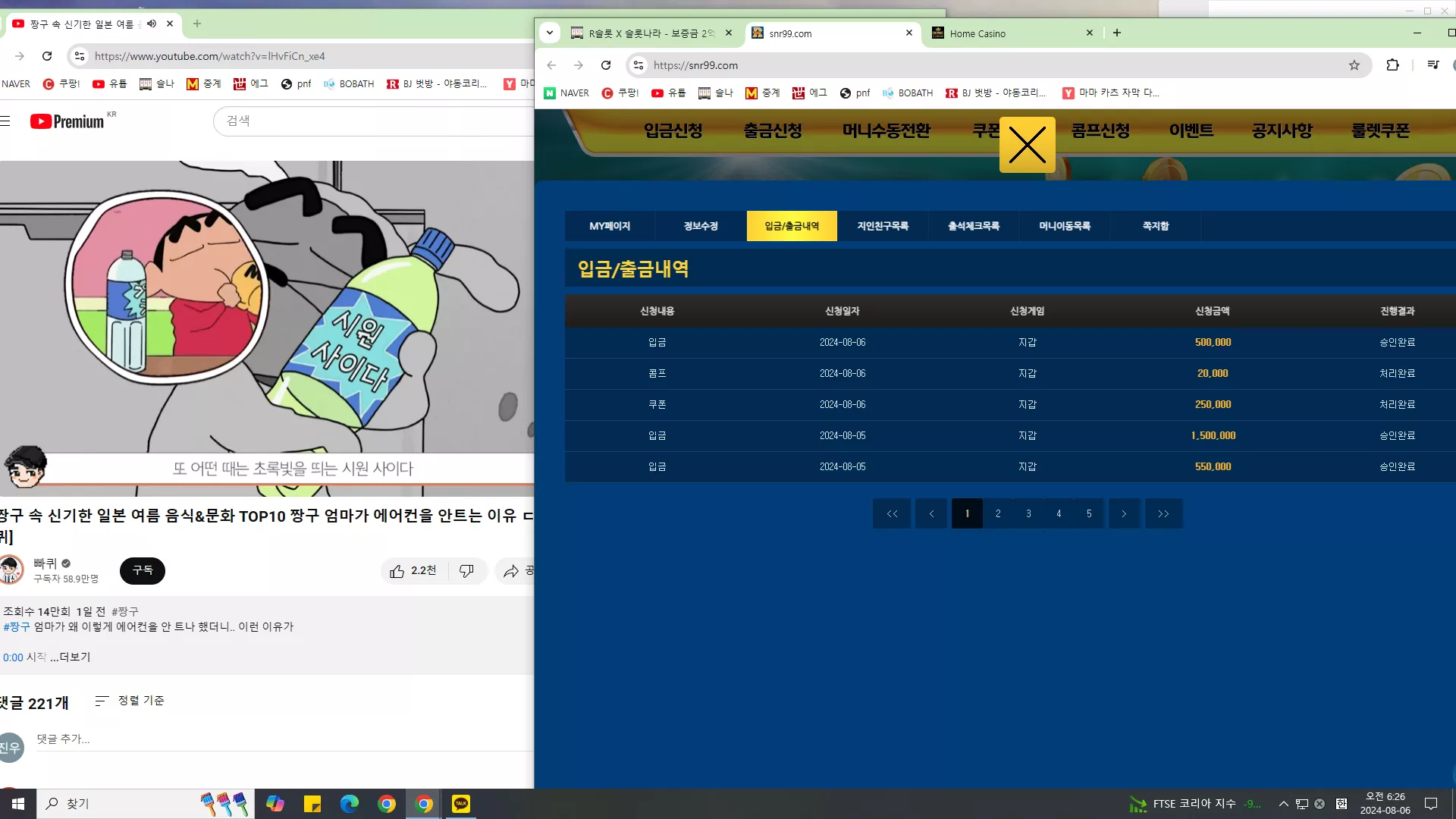
Task: Launch Microsoft Edge from the taskbar
Action: click(x=350, y=804)
